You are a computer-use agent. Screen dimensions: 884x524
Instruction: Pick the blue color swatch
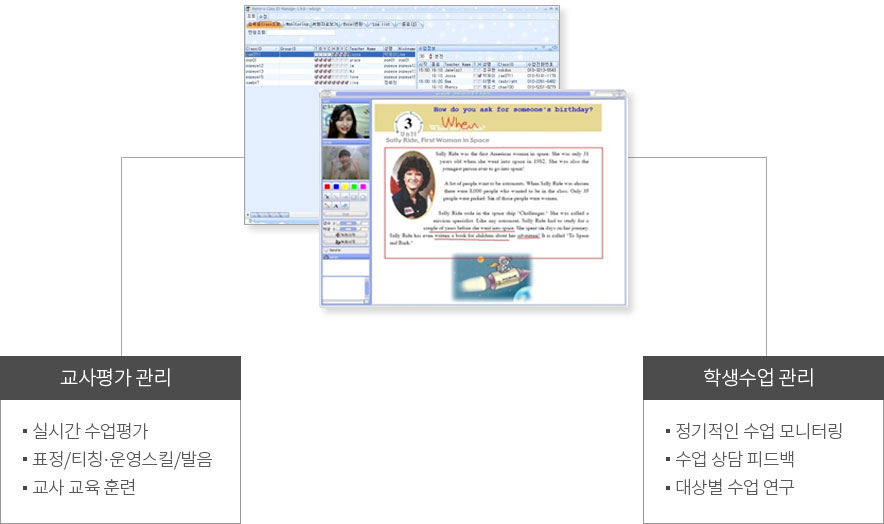click(x=336, y=187)
